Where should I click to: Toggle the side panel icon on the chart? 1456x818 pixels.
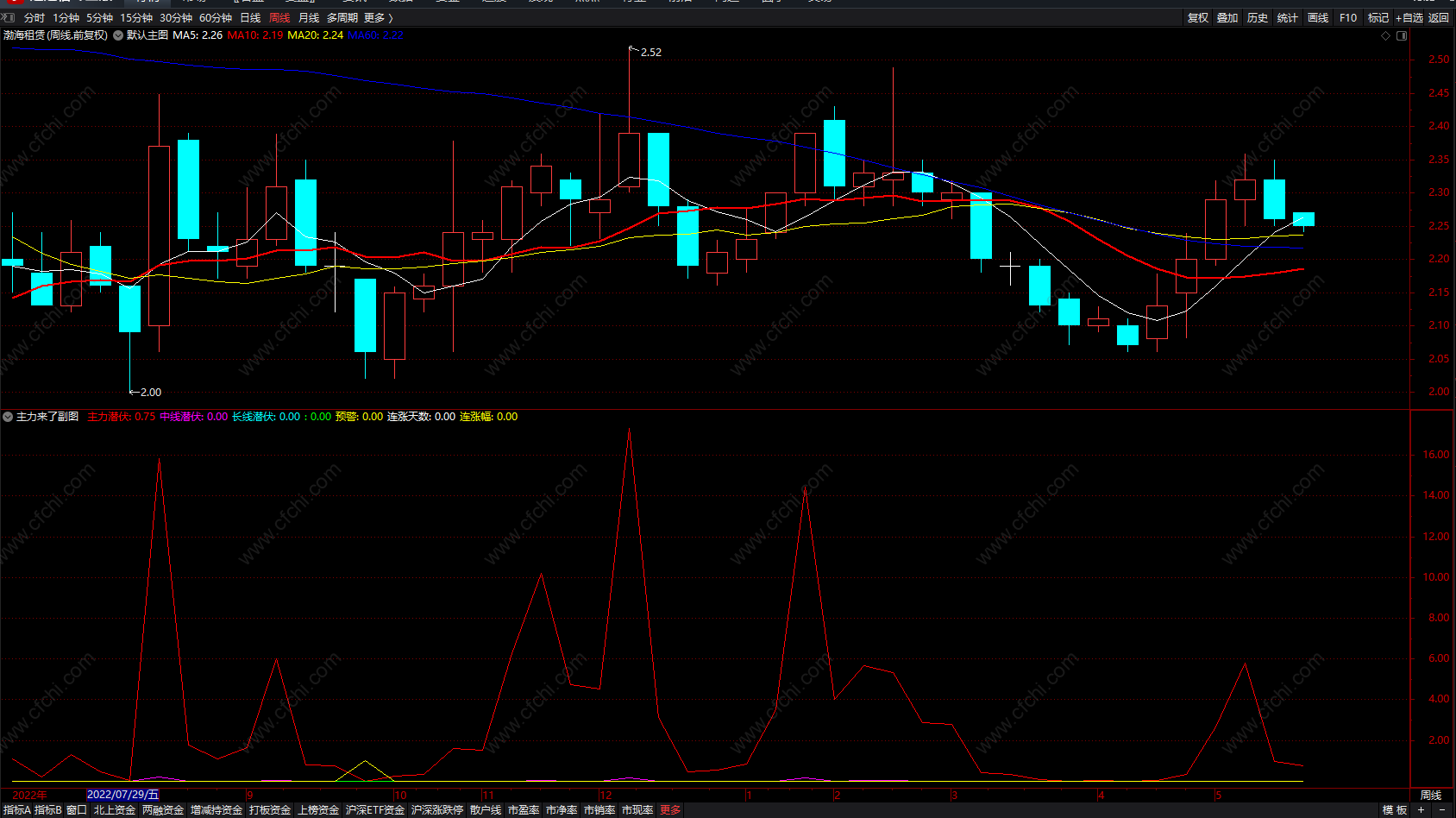(1402, 35)
